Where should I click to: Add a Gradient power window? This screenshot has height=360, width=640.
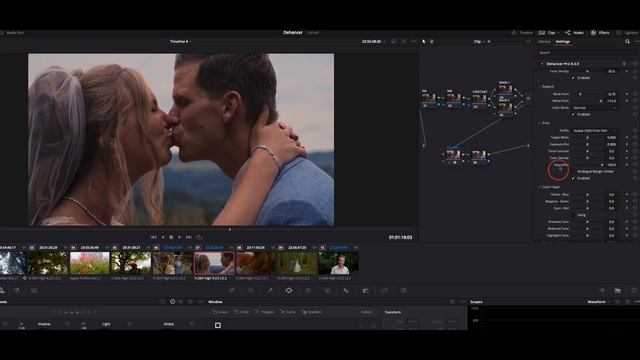tap(311, 312)
